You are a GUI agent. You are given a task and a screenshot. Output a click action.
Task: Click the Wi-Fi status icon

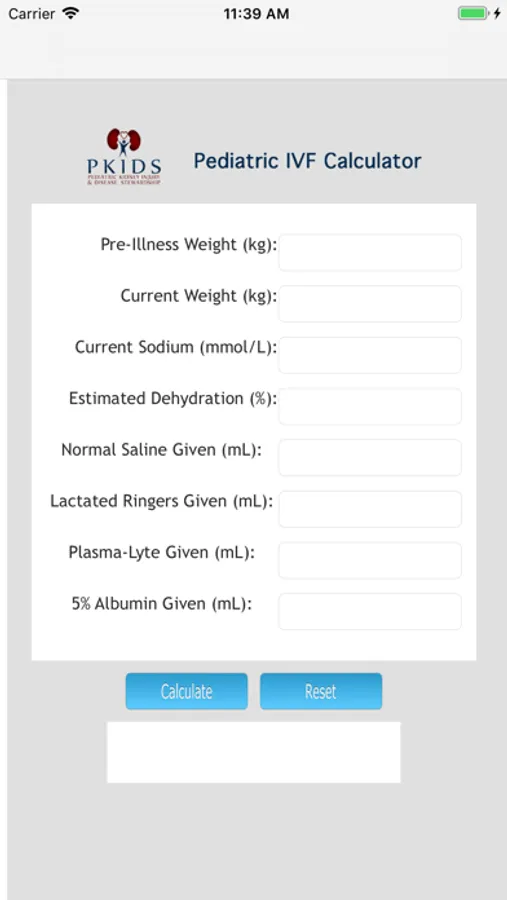(71, 13)
